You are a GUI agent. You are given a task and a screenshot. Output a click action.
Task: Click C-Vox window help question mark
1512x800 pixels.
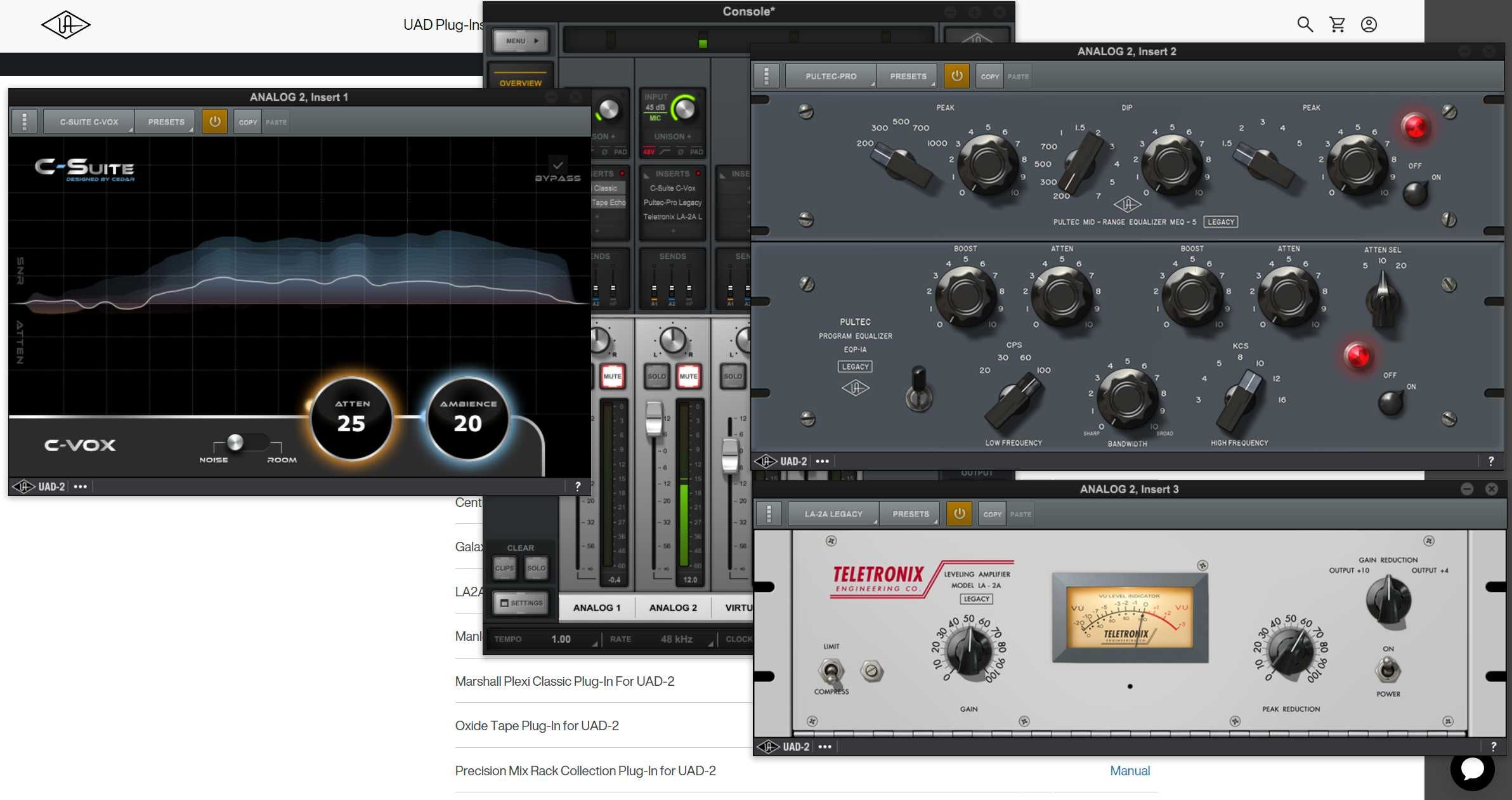pos(577,486)
